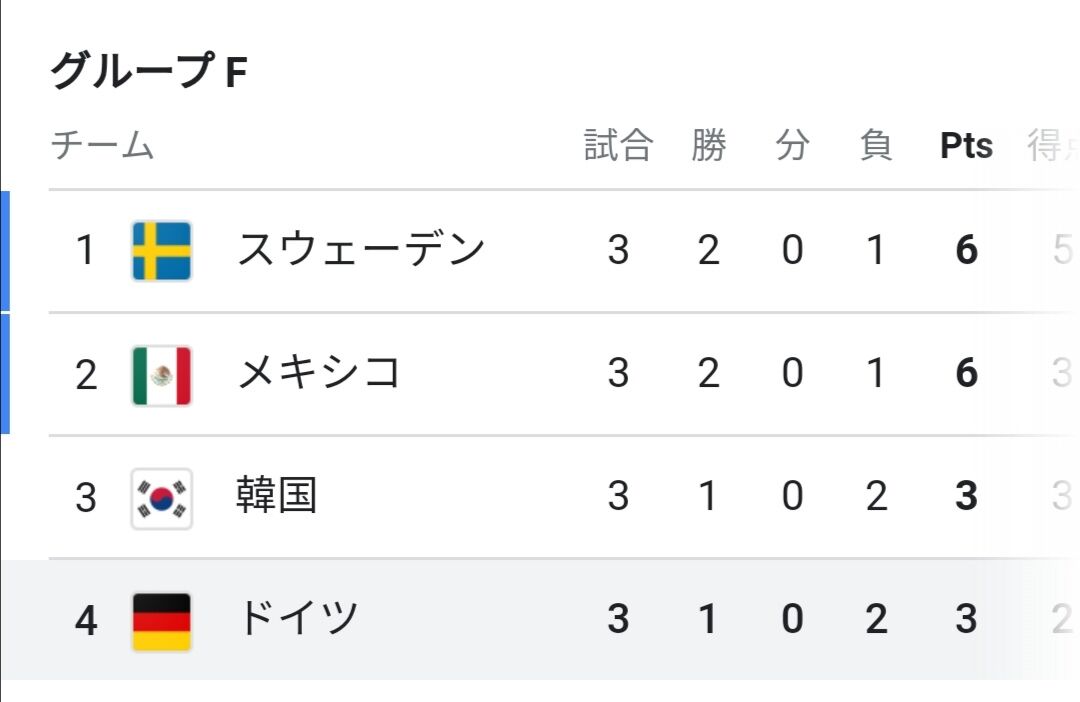The image size is (1080, 702).
Task: Click the 試合 column header
Action: [618, 145]
